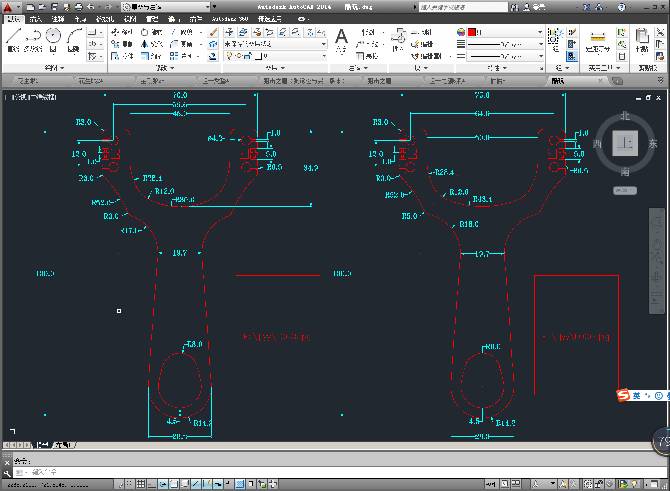Click the command line customize wrench icon
670x491 pixels.
(x=7, y=473)
